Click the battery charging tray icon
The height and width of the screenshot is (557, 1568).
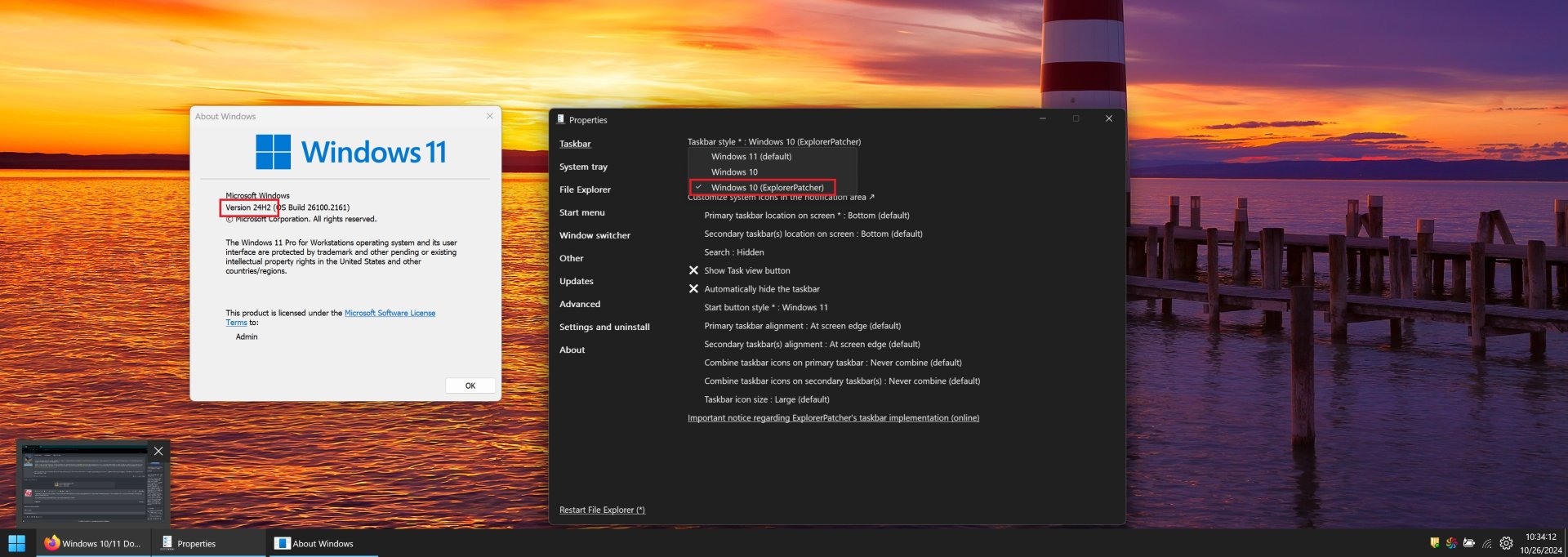click(1469, 543)
